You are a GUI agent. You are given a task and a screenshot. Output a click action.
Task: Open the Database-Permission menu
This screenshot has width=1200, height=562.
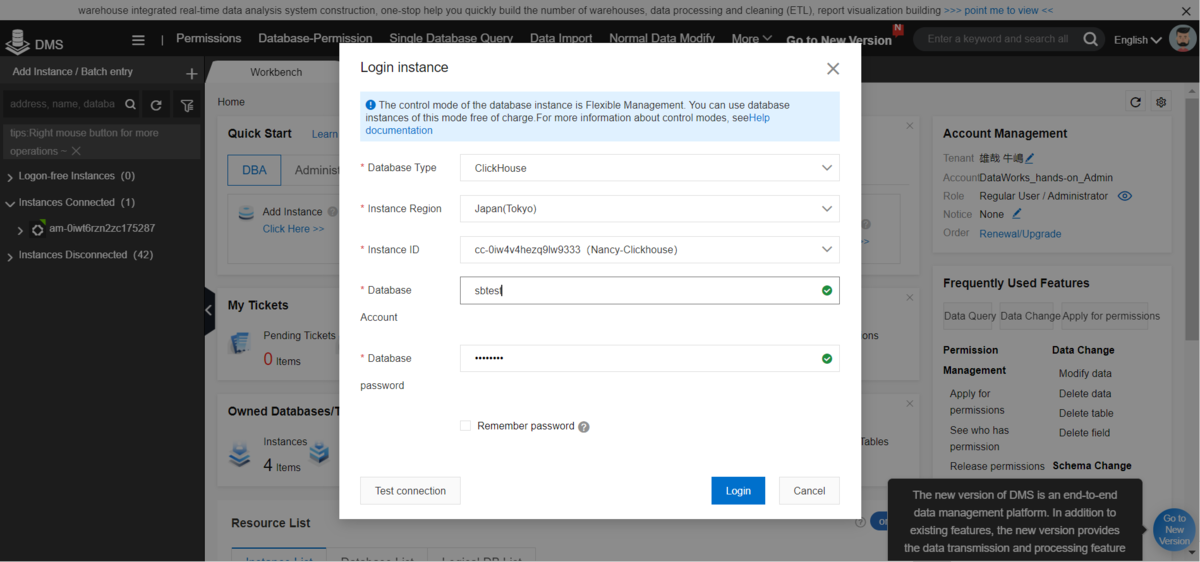click(x=315, y=38)
